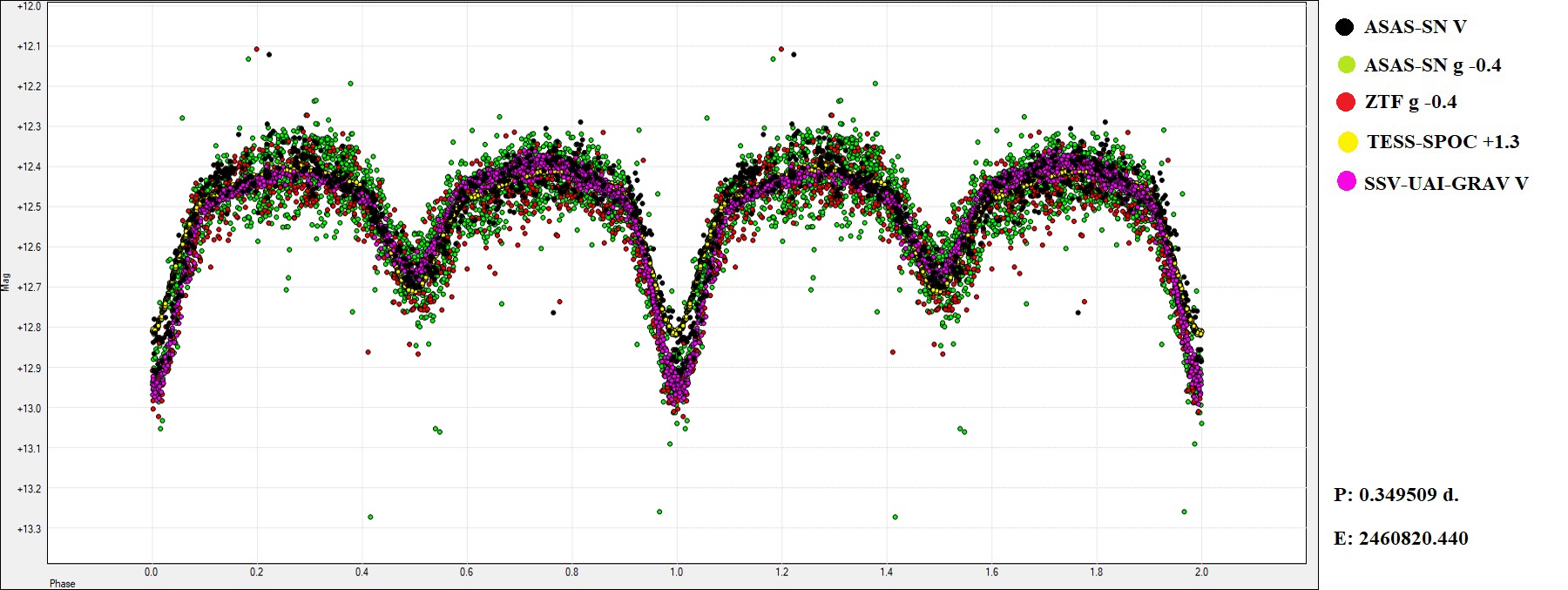Click the +13.2 magnitude tick label
1568x590 pixels.
[x=29, y=489]
